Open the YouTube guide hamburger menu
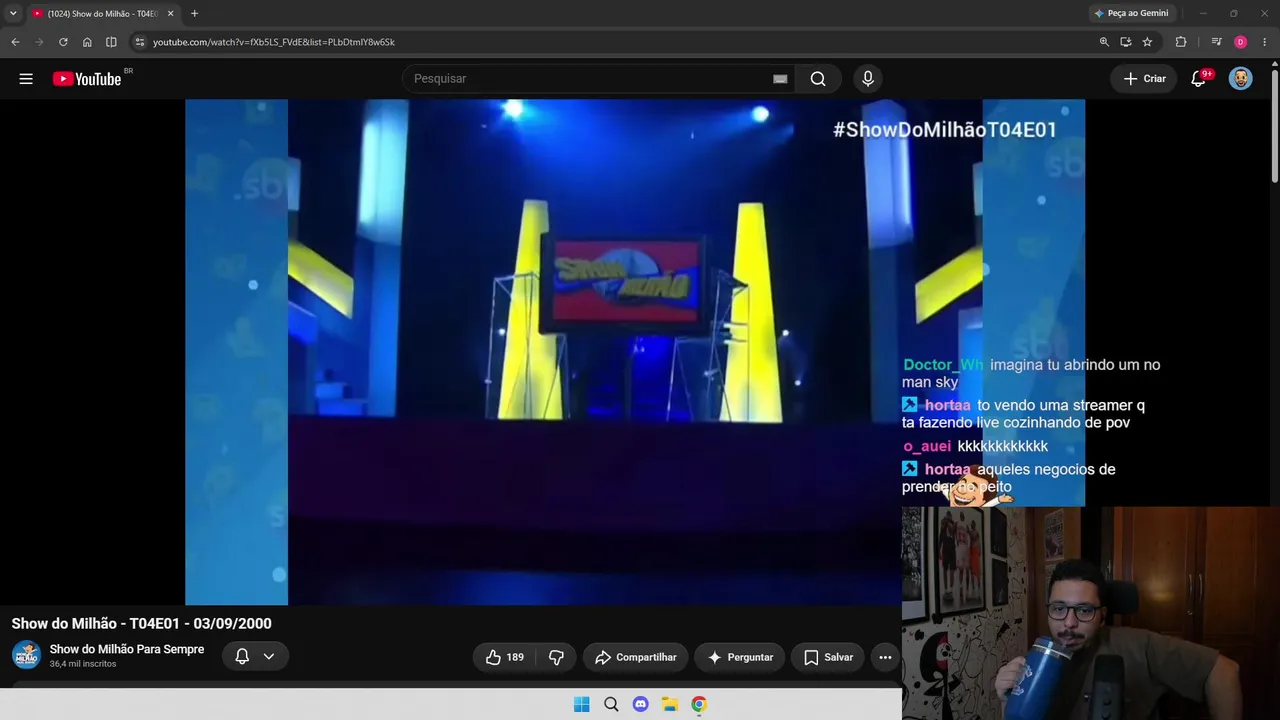The image size is (1280, 720). click(26, 79)
